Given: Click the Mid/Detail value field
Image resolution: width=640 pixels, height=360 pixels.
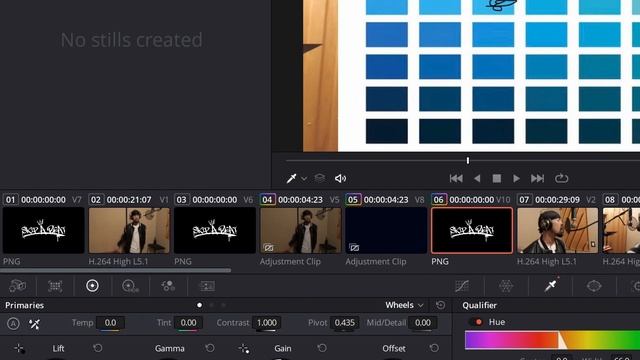Looking at the screenshot, I should tap(422, 322).
